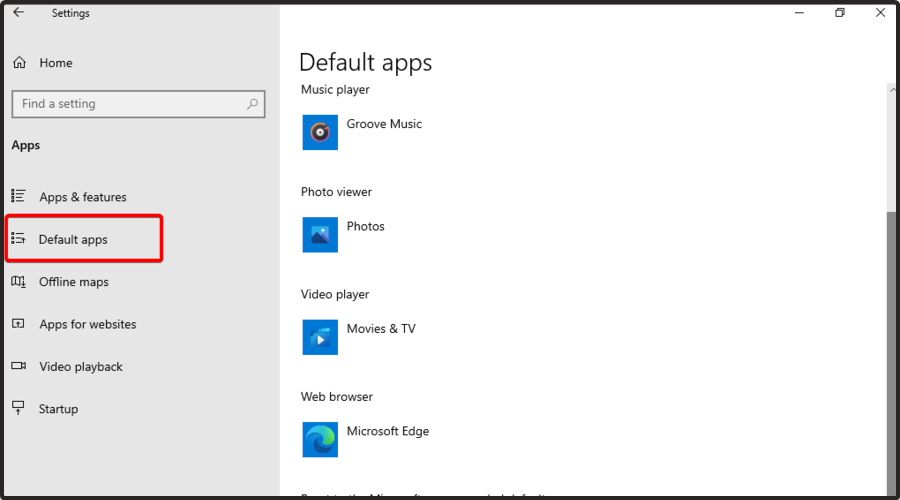
Task: Click the Groove Music app icon
Action: point(320,132)
